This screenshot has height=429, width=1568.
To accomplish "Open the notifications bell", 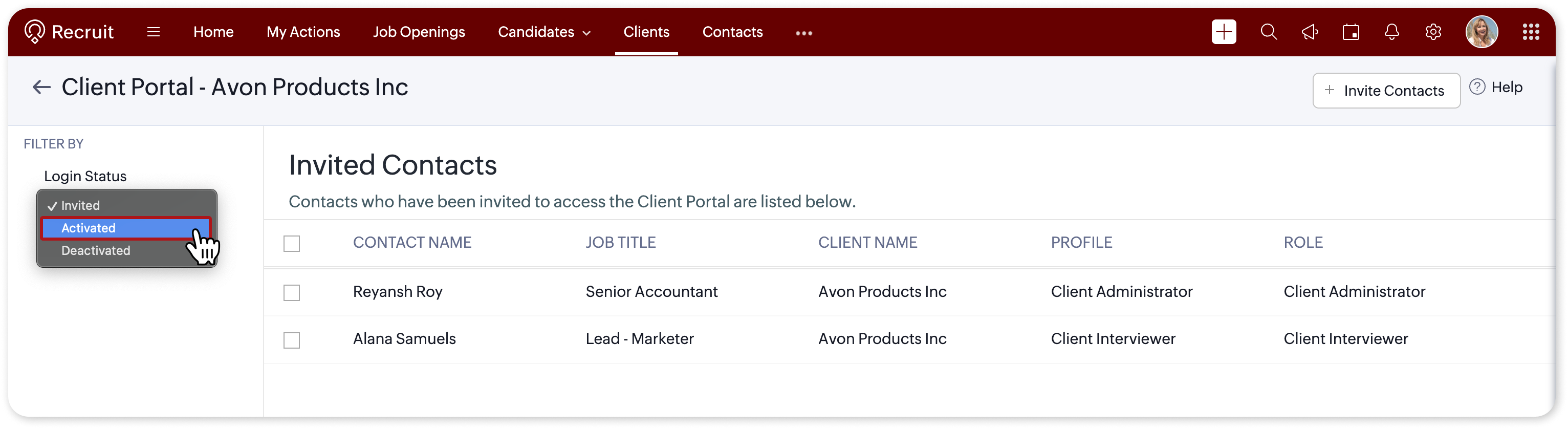I will point(1391,32).
